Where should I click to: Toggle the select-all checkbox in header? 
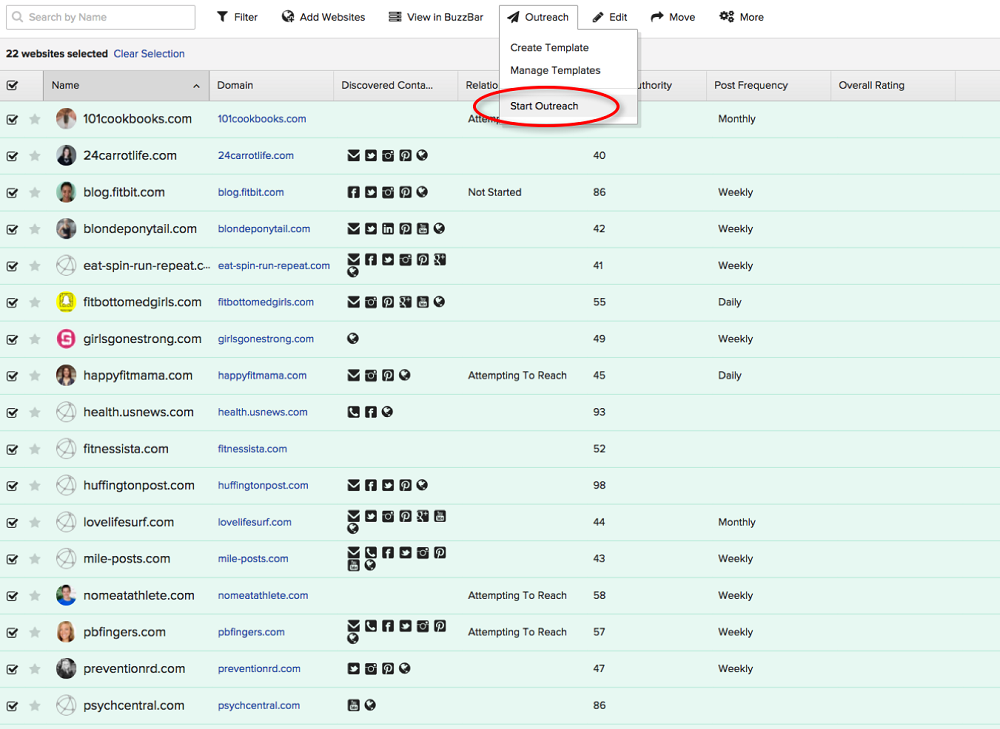[x=12, y=86]
